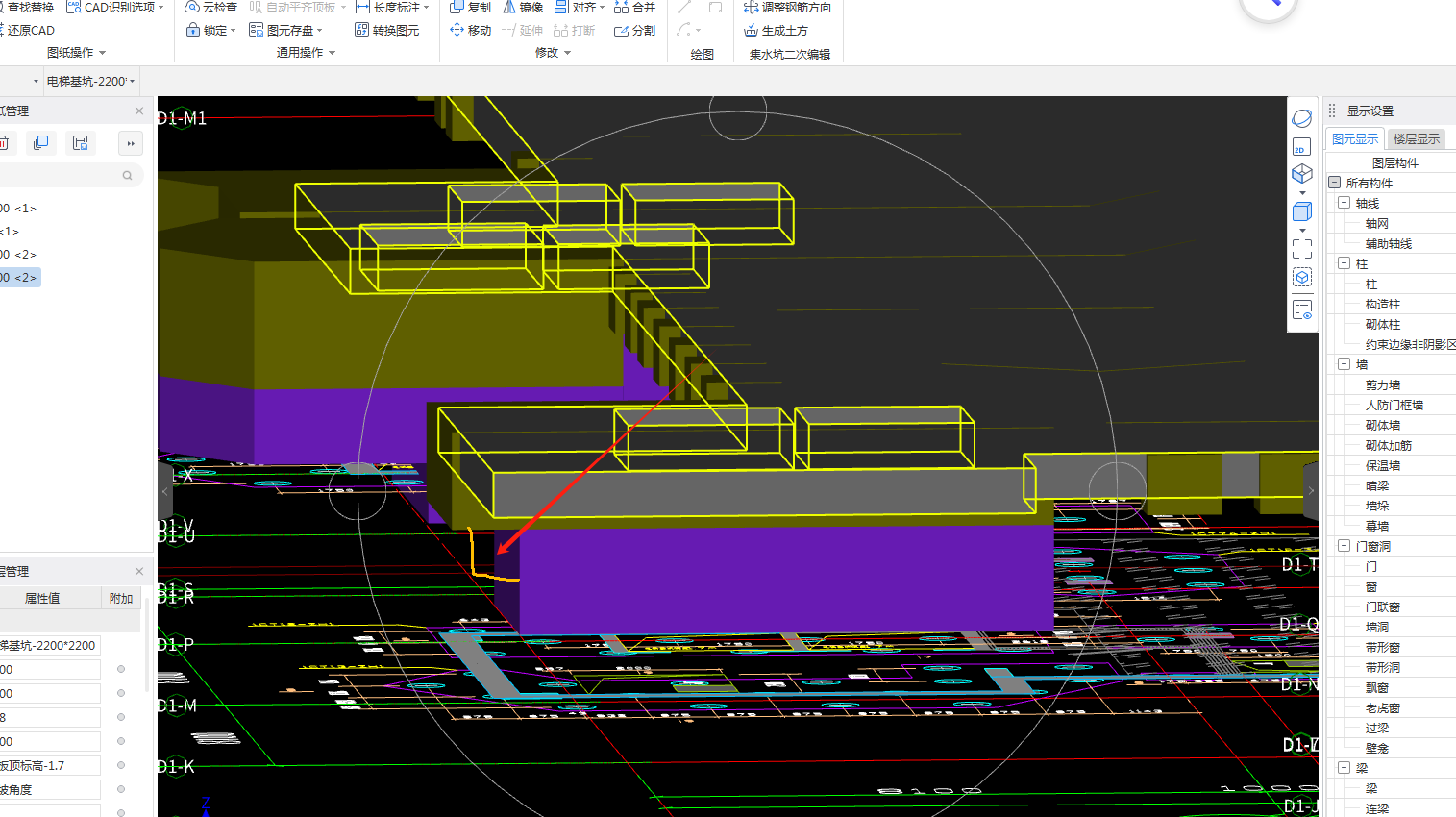1456x817 pixels.
Task: Select the 移动 move tool
Action: click(471, 30)
